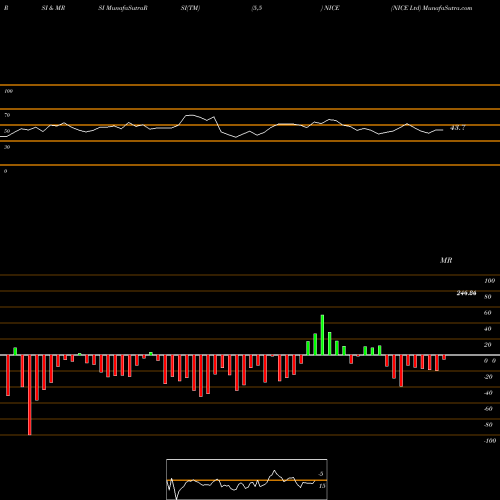This screenshot has height=500, width=500.
Task: Click the '(NICE Ltd) MunafaSutra.com' header text
Action: tap(431, 8)
